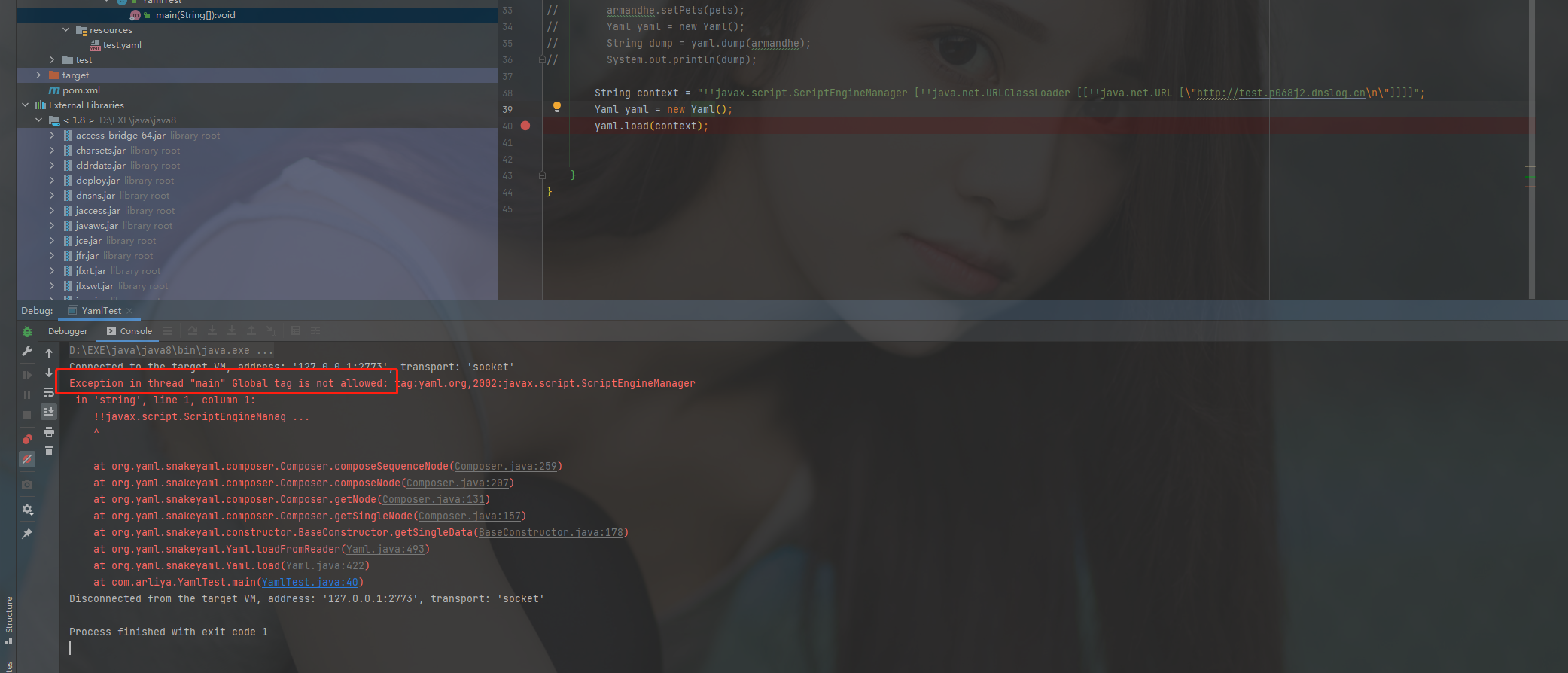Open the Composer.java:259 stack trace link
Screen dimensions: 1568x673
(506, 467)
